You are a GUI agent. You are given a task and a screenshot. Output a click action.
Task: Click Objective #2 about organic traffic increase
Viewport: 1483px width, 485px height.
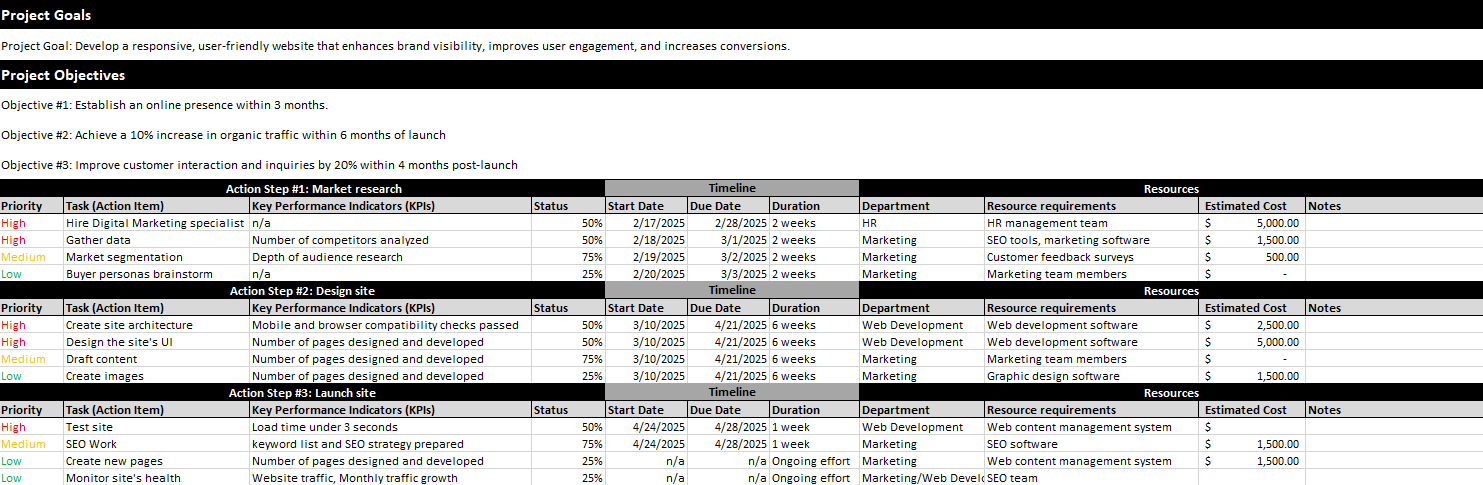point(223,135)
